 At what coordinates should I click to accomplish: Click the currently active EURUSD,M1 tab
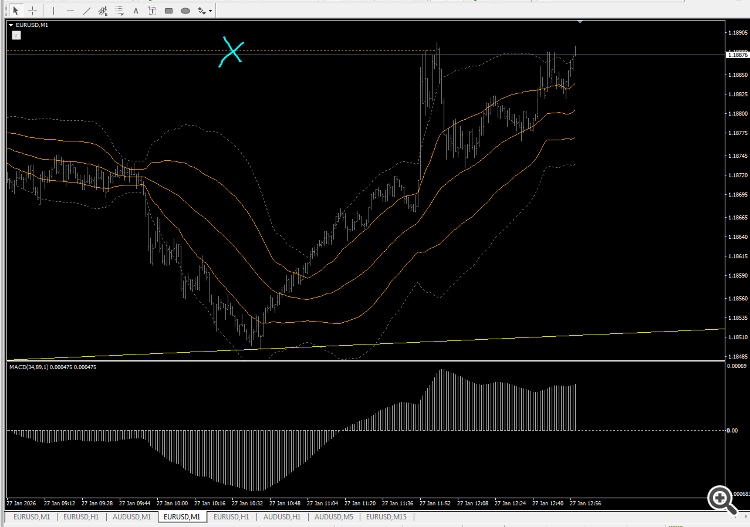click(x=182, y=516)
